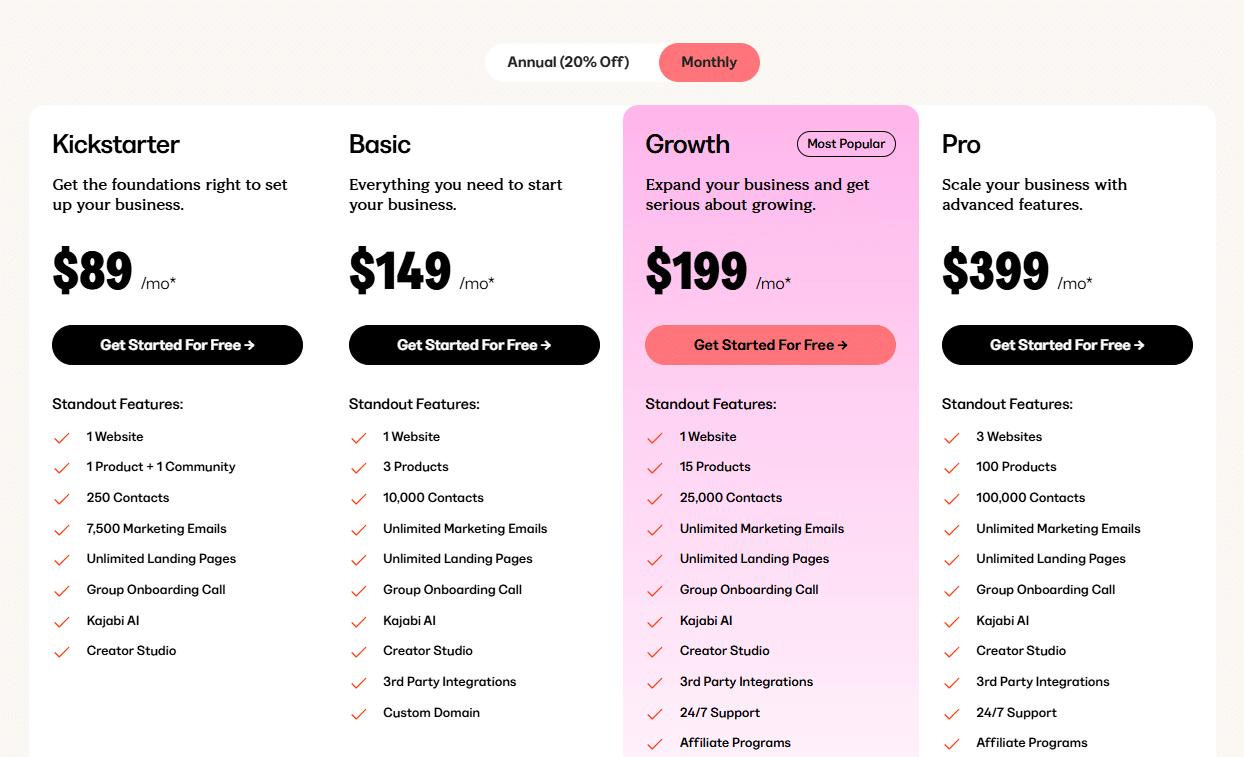Click Basic's Unlimited Marketing Emails feature

click(x=465, y=529)
